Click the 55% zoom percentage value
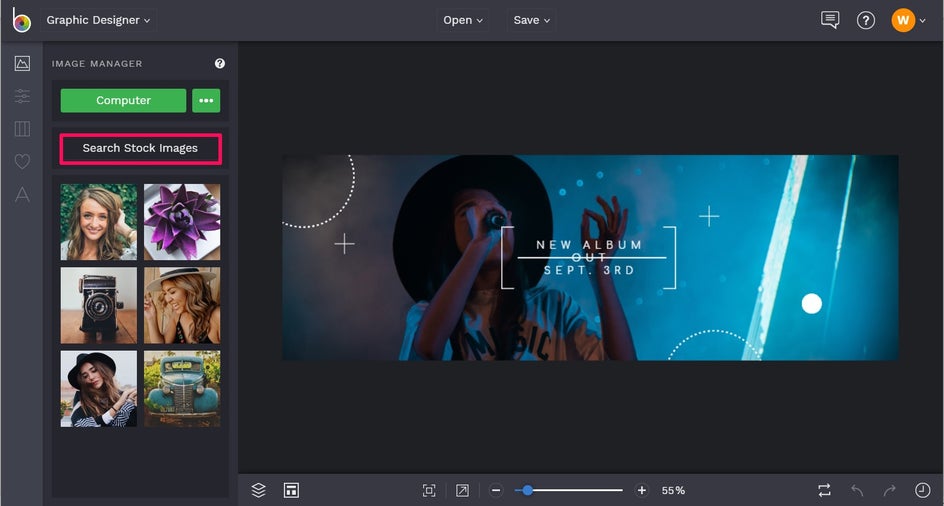The image size is (944, 506). [x=673, y=491]
